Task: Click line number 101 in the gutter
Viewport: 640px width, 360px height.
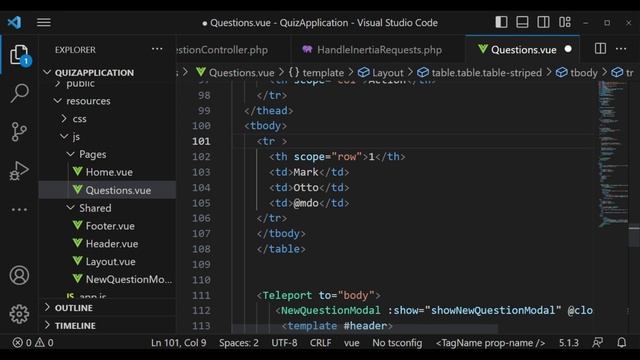Action: (x=201, y=141)
